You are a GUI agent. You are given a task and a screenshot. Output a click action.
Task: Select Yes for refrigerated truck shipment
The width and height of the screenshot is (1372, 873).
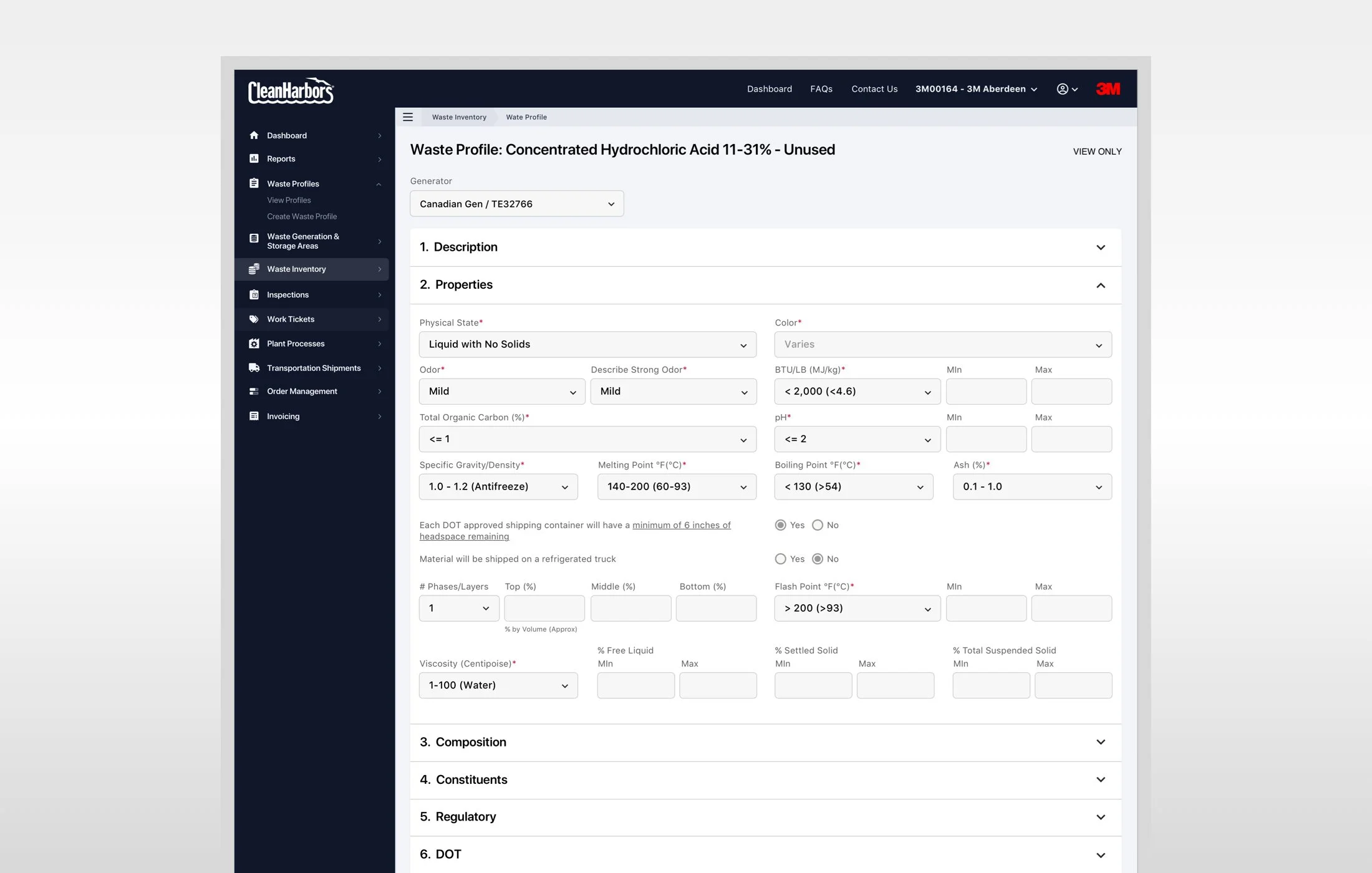tap(780, 559)
